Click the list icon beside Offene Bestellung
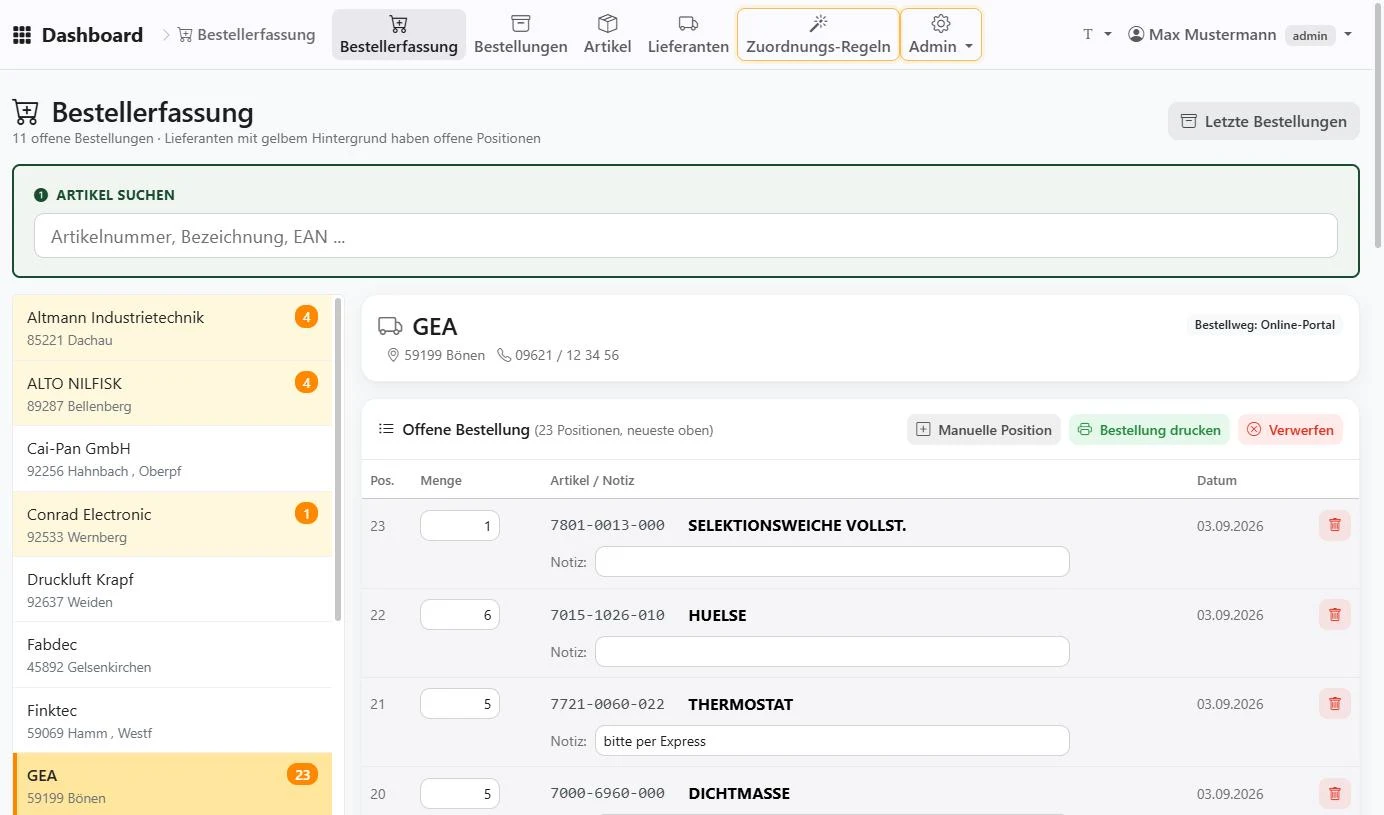The image size is (1384, 815). tap(386, 429)
